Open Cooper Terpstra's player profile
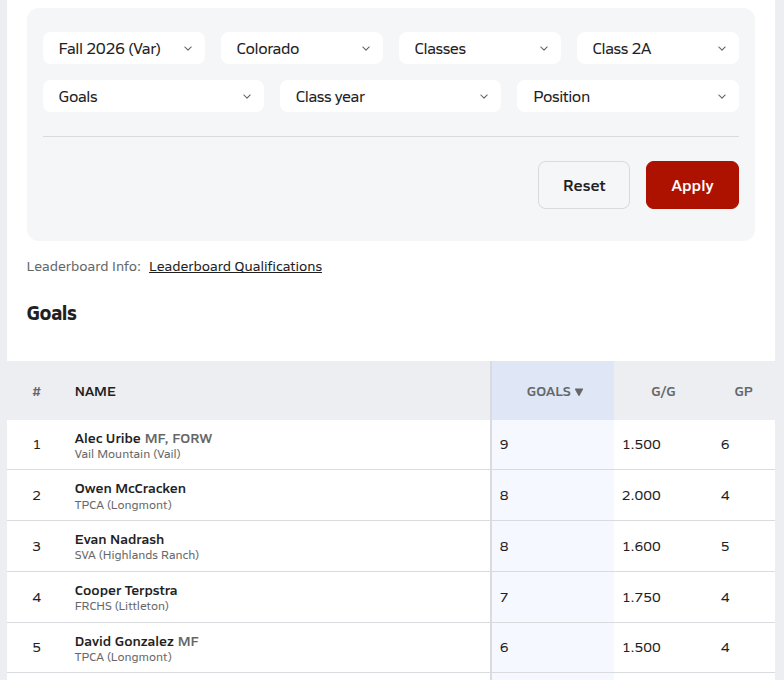784x680 pixels. pyautogui.click(x=126, y=590)
